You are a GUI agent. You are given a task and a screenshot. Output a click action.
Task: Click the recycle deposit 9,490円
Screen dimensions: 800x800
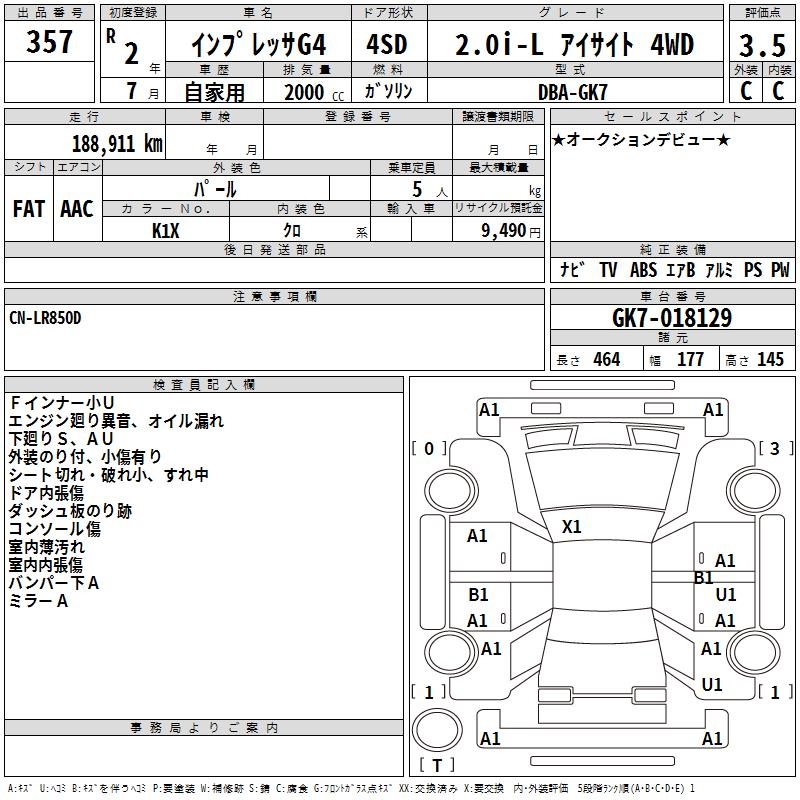pyautogui.click(x=511, y=231)
